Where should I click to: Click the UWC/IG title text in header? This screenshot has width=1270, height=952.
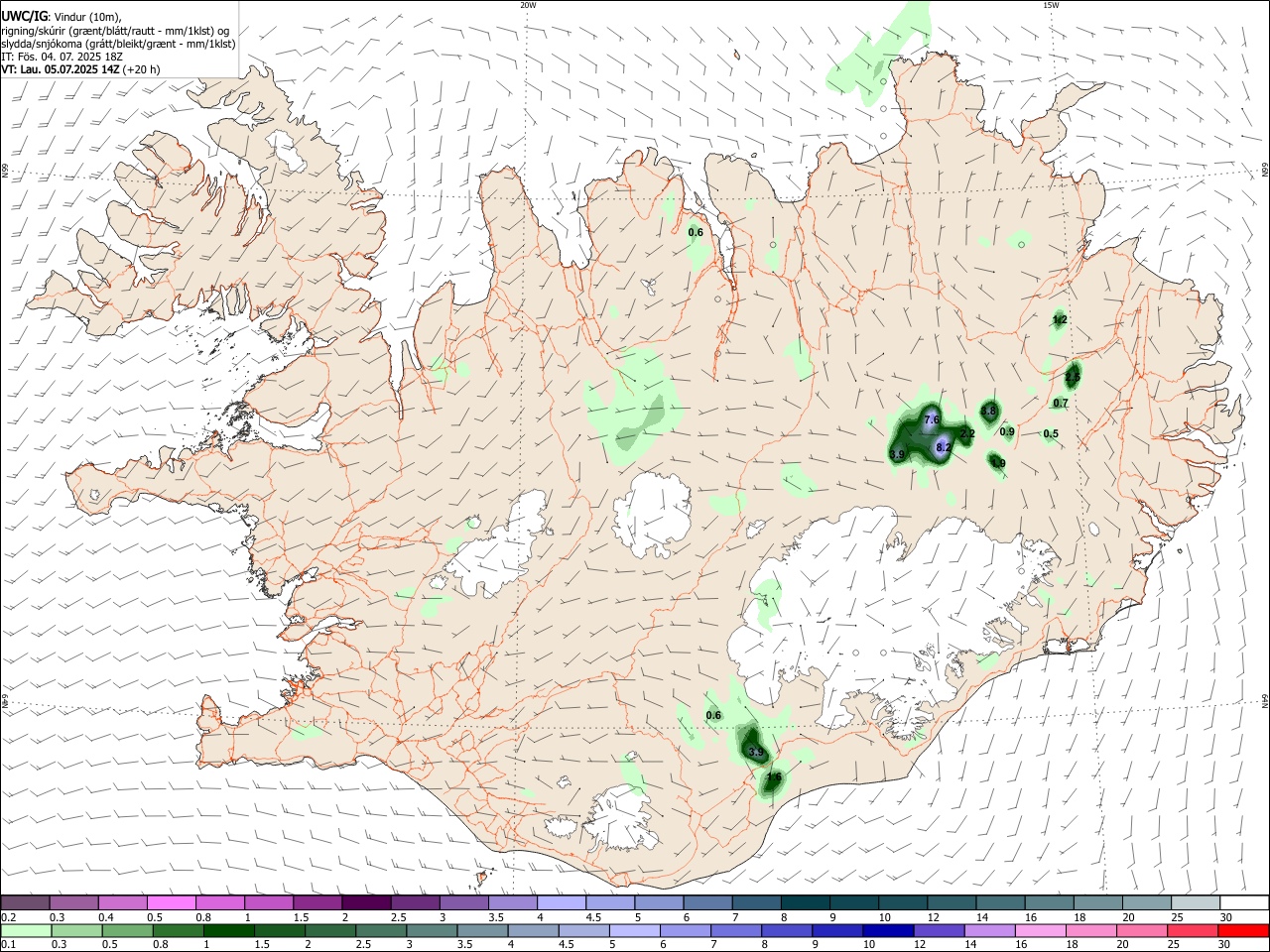click(24, 17)
